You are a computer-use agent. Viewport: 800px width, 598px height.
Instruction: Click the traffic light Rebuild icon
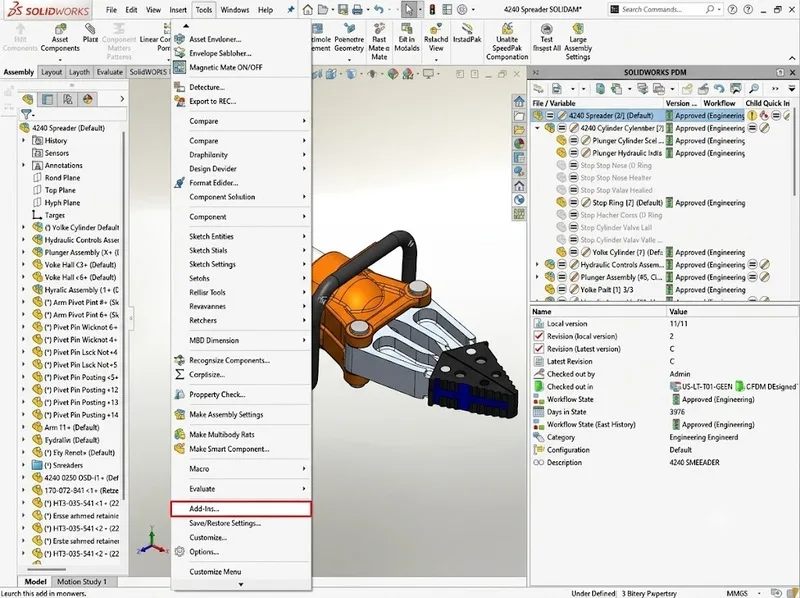[x=432, y=10]
